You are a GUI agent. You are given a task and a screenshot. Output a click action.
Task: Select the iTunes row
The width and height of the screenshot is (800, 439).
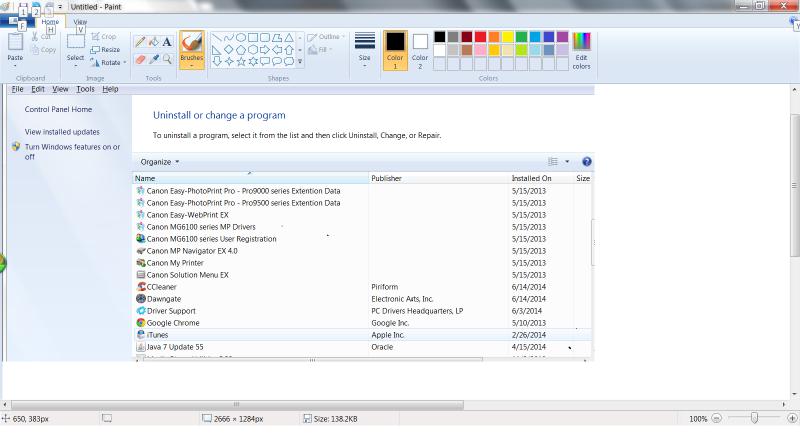click(x=362, y=335)
